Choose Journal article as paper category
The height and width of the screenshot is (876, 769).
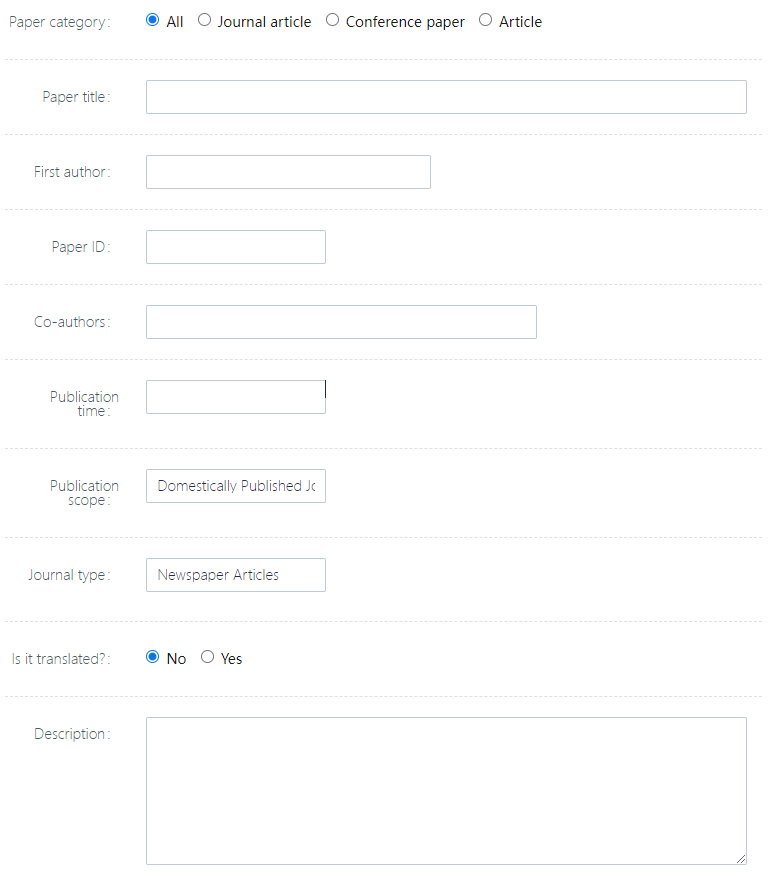(x=205, y=21)
